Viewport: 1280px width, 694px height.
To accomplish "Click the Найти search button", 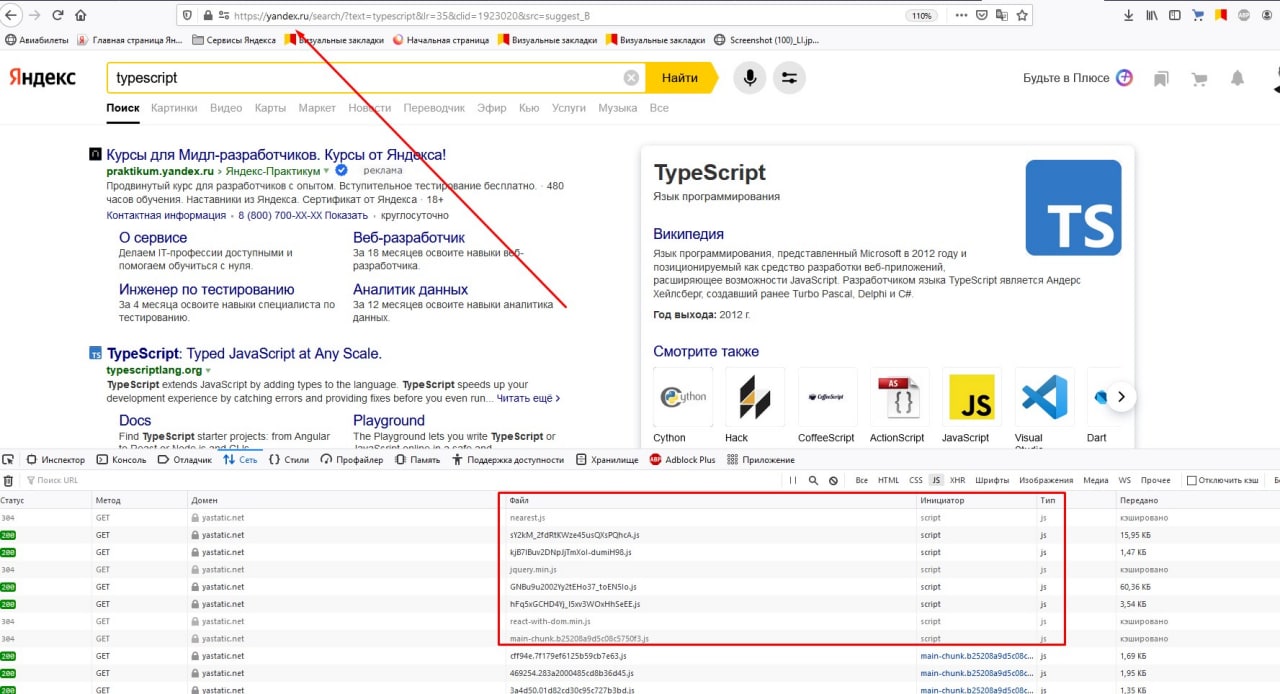I will point(680,78).
